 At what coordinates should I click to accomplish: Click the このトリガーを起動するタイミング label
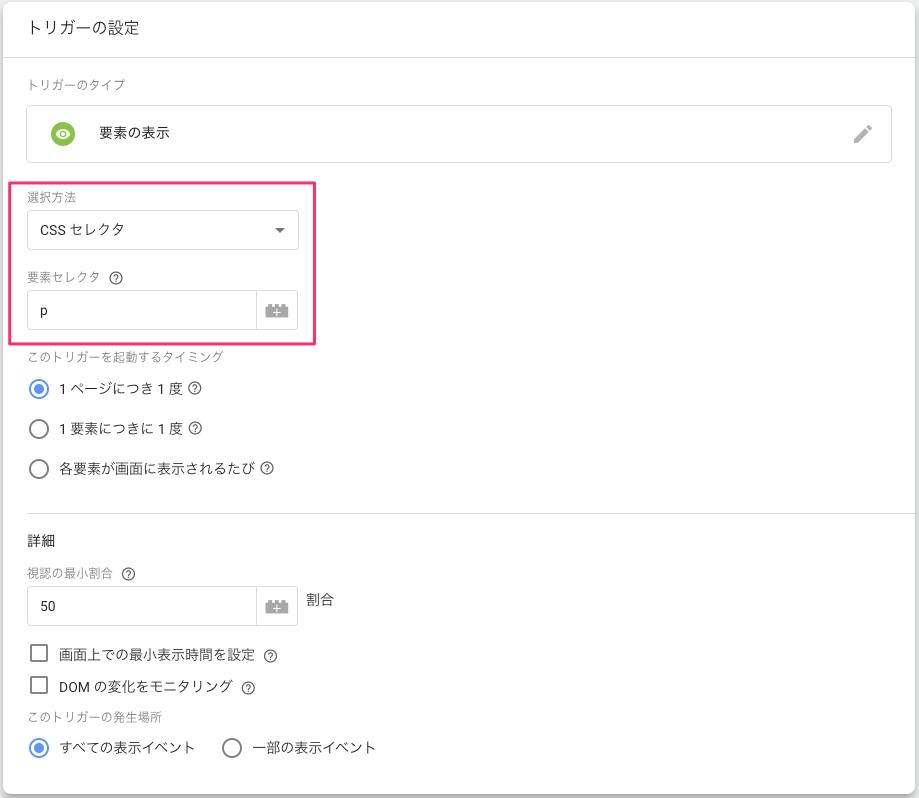point(125,357)
